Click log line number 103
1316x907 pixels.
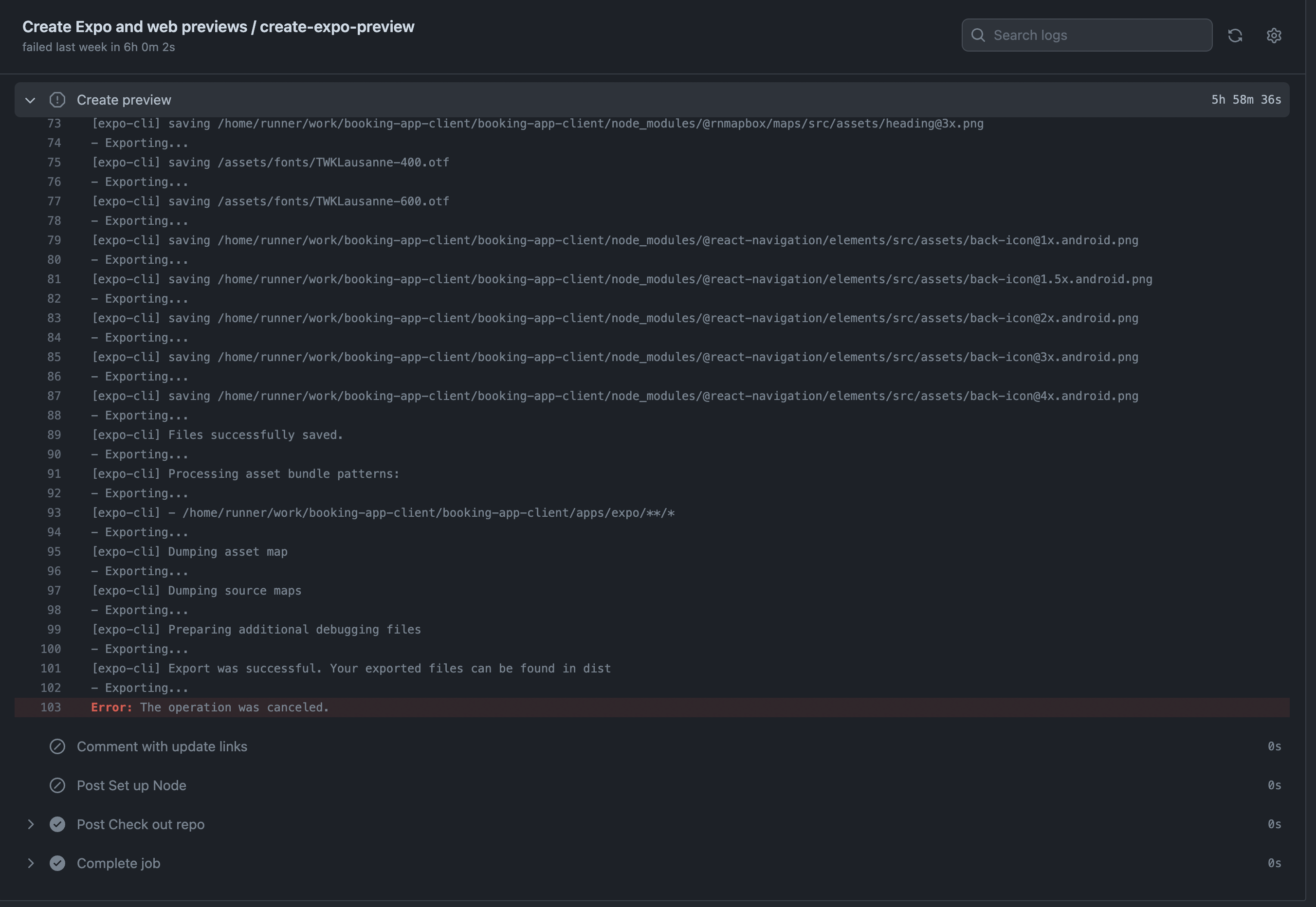tap(51, 707)
